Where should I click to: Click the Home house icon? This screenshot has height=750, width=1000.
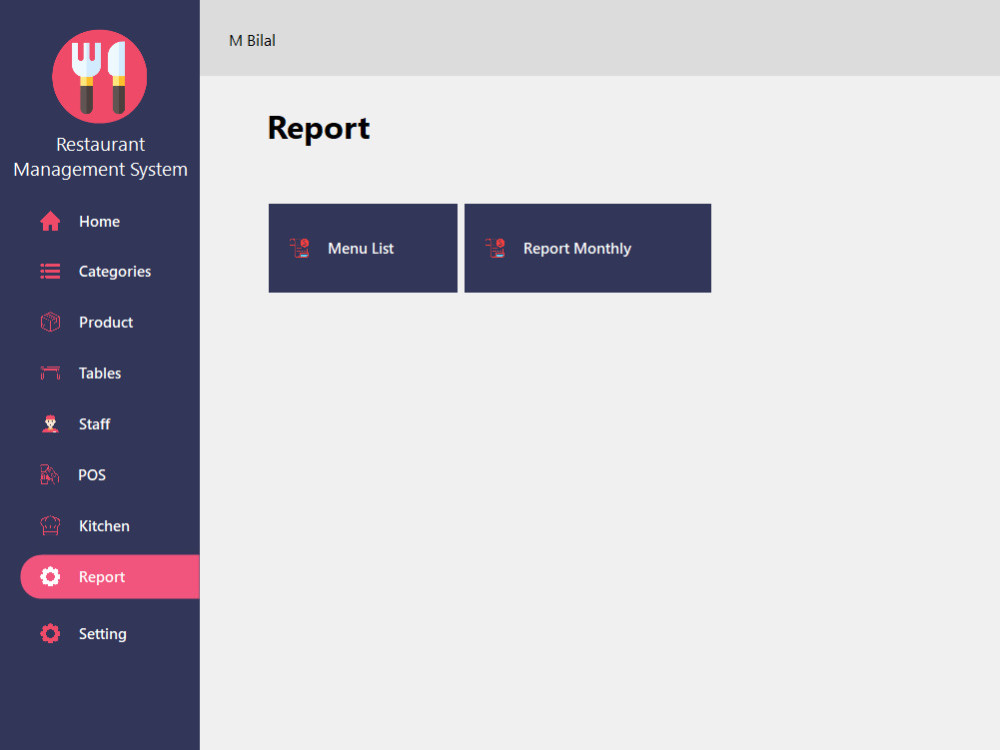click(x=50, y=221)
